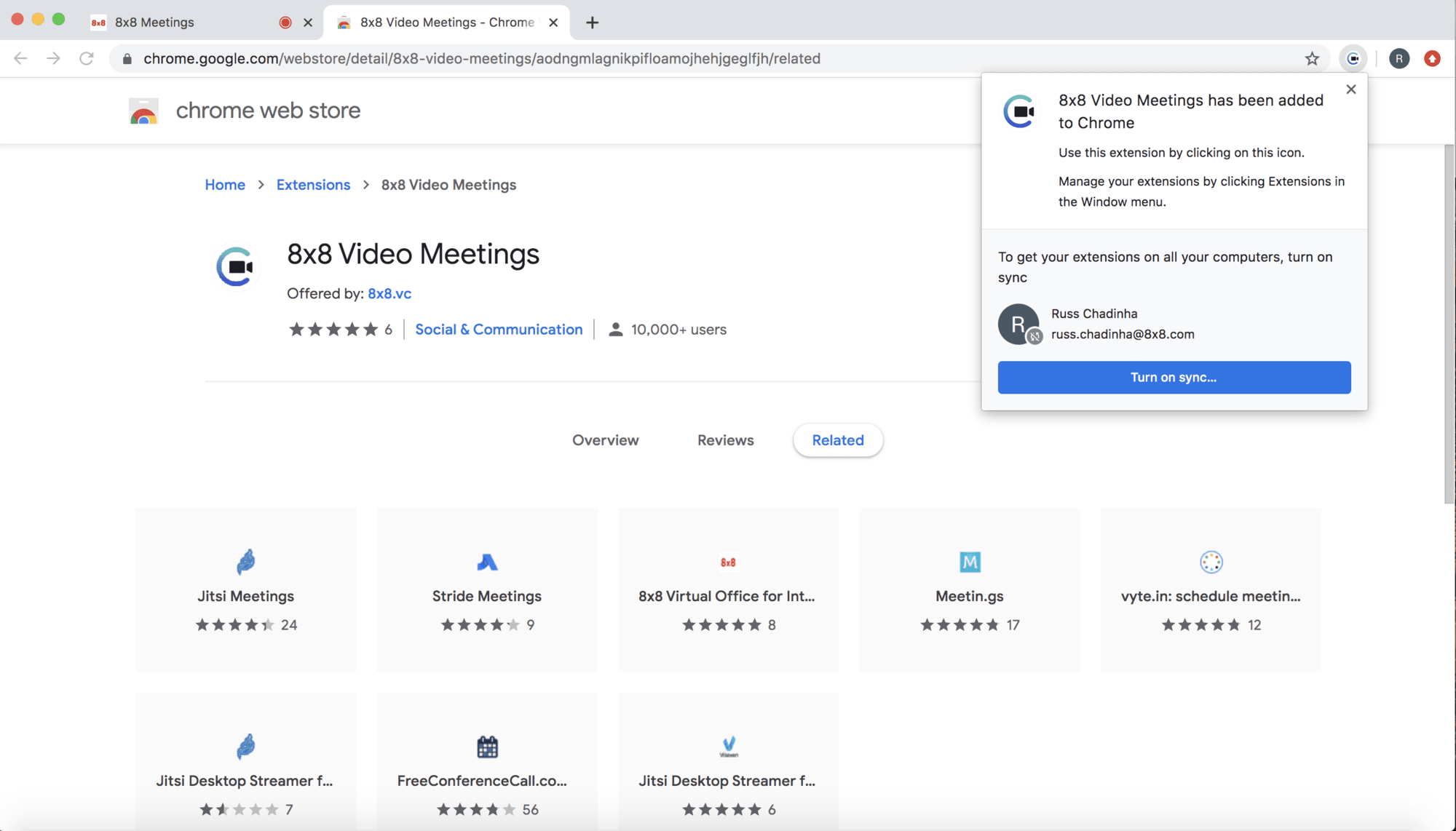Click the FreeConferenceCall calendar icon

coord(487,747)
